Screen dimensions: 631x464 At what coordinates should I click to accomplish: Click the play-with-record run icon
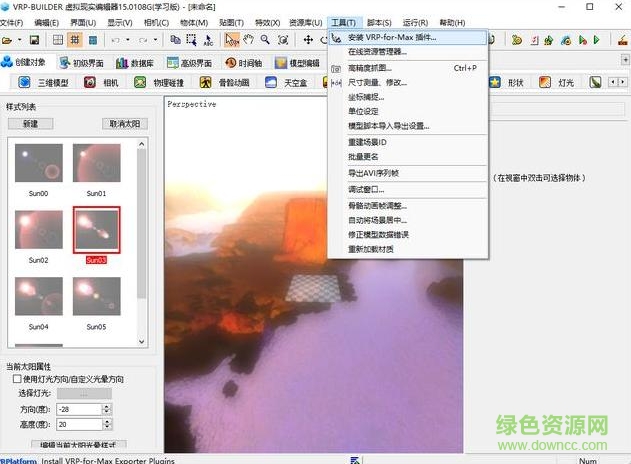click(582, 40)
